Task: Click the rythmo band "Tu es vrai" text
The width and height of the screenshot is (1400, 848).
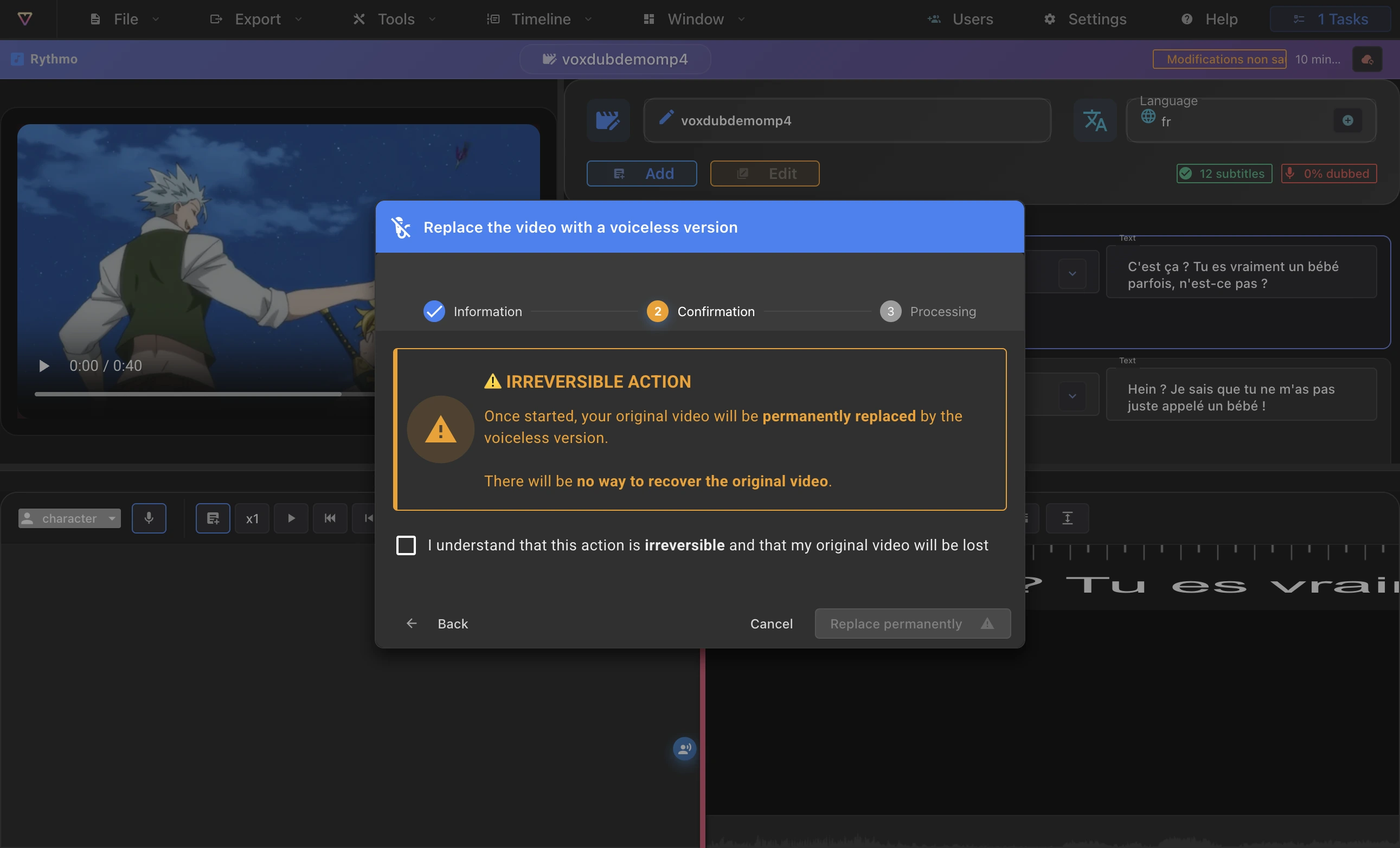Action: tap(1232, 585)
